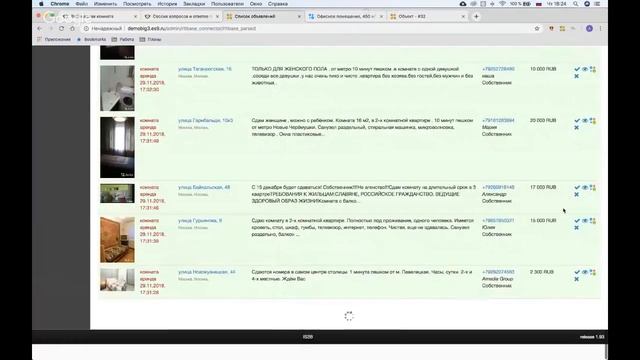Open Приложения in the bookmarks bar
This screenshot has height=360, width=640.
point(53,40)
